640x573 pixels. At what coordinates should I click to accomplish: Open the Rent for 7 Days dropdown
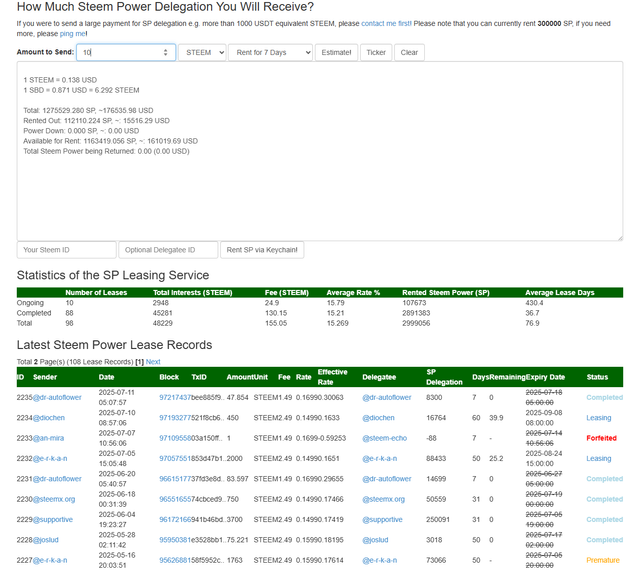pos(270,52)
